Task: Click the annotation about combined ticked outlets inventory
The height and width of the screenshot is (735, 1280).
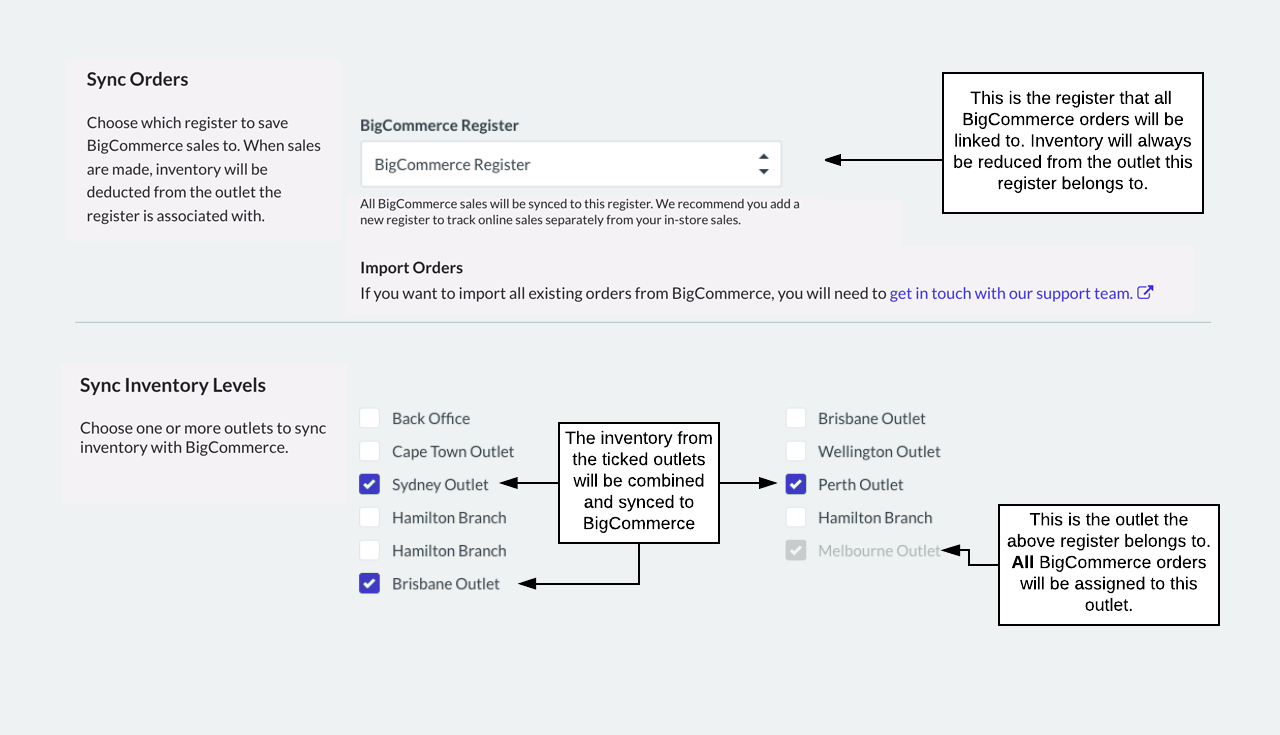Action: pyautogui.click(x=639, y=481)
